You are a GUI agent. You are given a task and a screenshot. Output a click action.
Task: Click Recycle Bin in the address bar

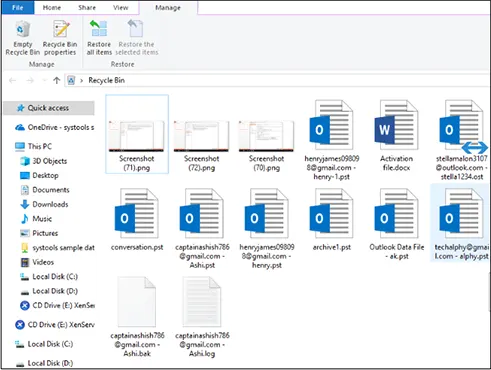coord(106,80)
